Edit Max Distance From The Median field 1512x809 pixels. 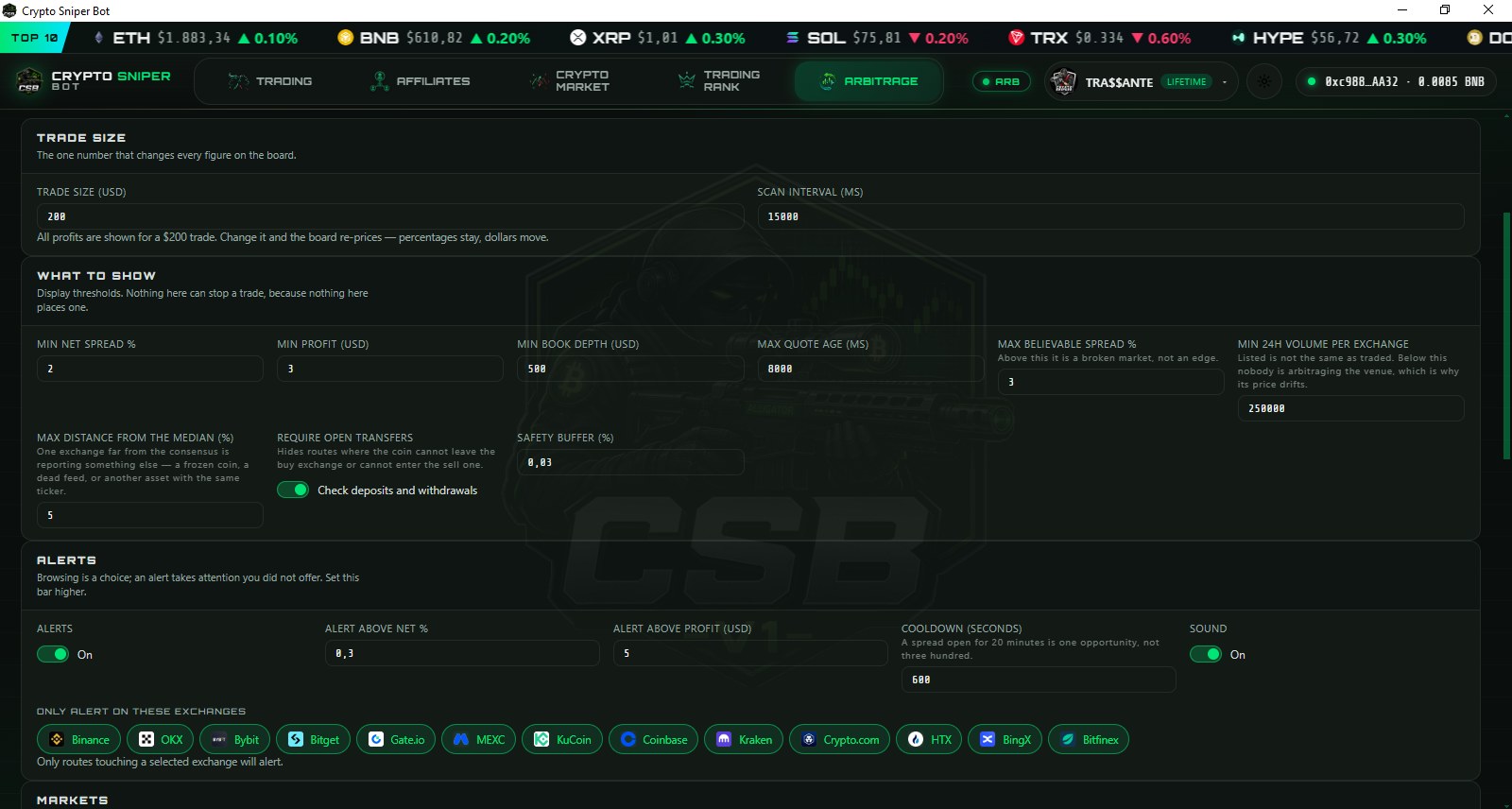(x=149, y=515)
